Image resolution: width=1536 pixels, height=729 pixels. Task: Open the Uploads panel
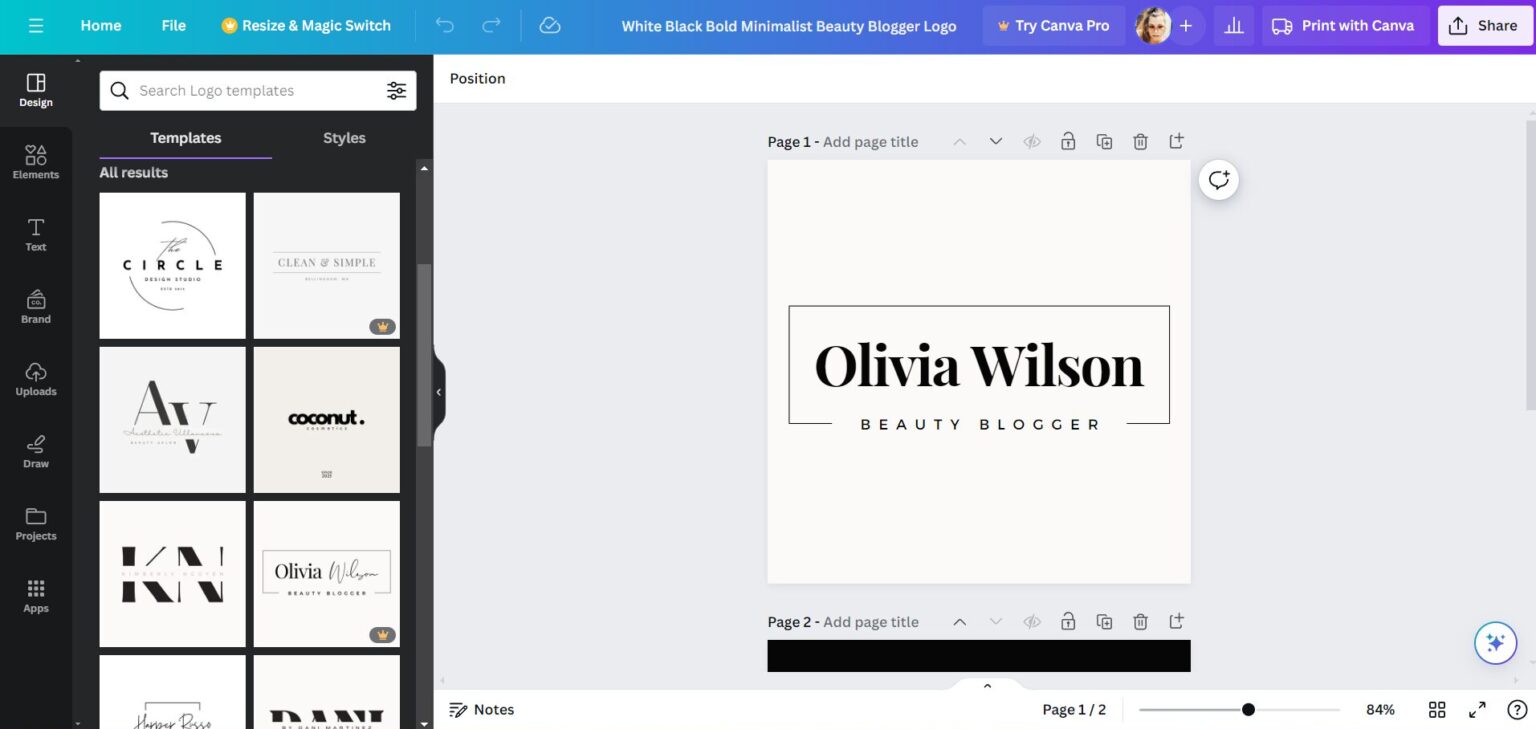[36, 378]
